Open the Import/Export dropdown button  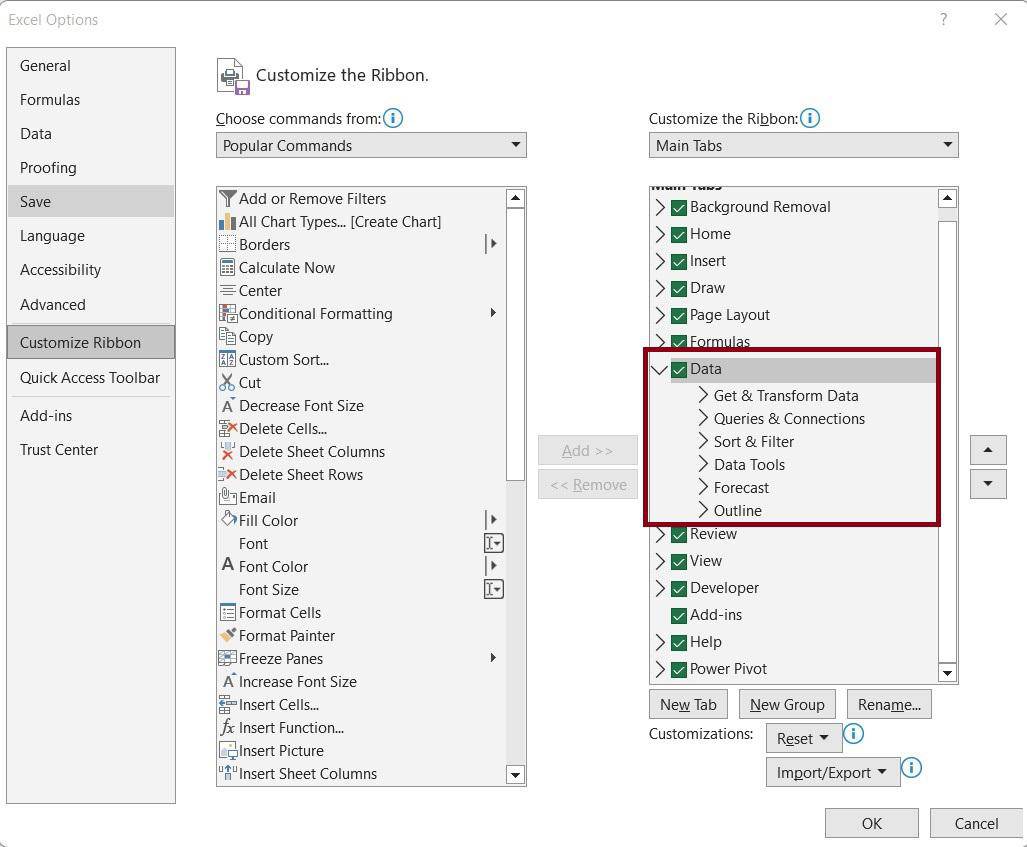coord(832,772)
